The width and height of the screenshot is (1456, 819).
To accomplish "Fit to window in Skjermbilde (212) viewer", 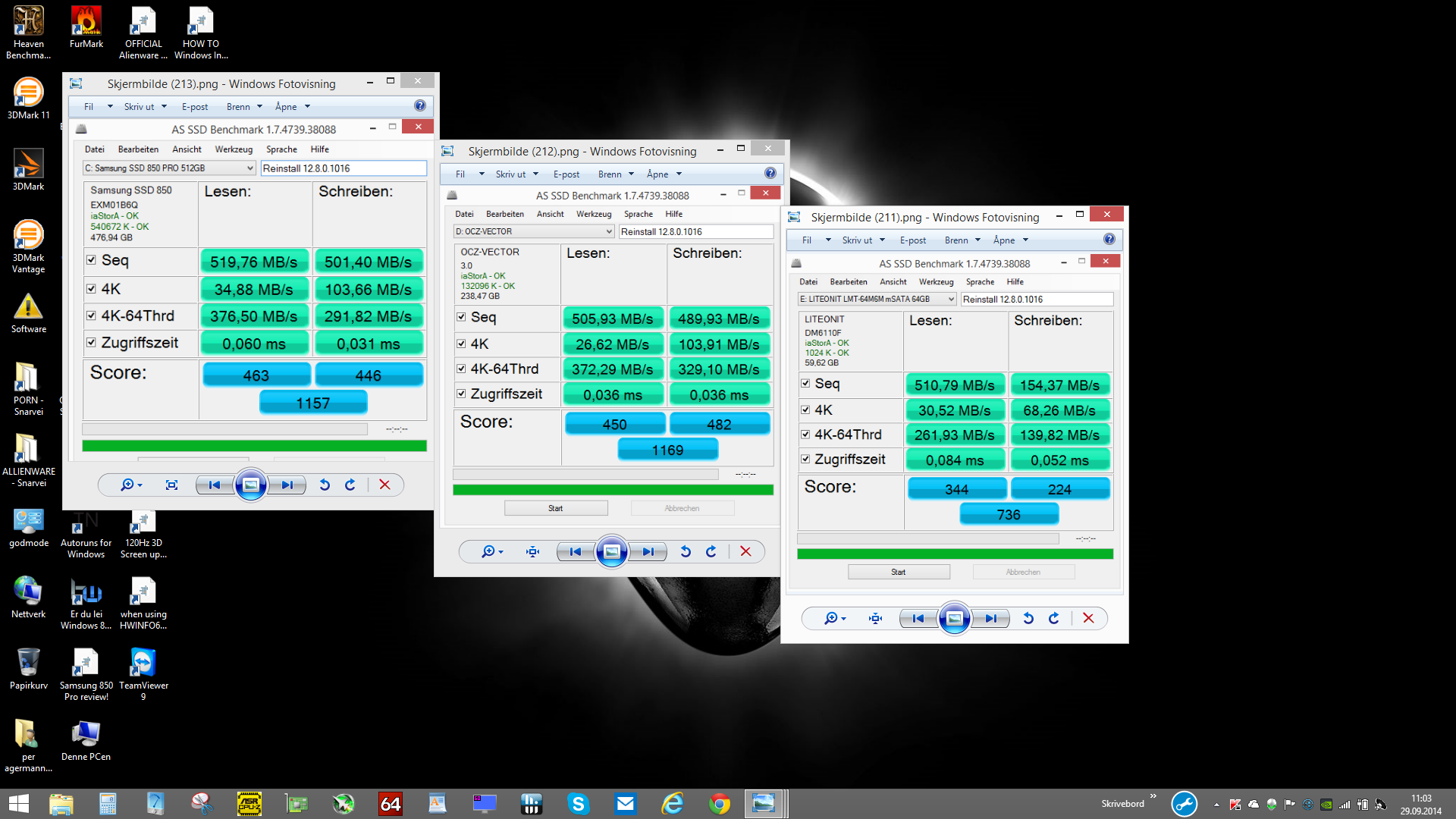I will click(x=533, y=552).
